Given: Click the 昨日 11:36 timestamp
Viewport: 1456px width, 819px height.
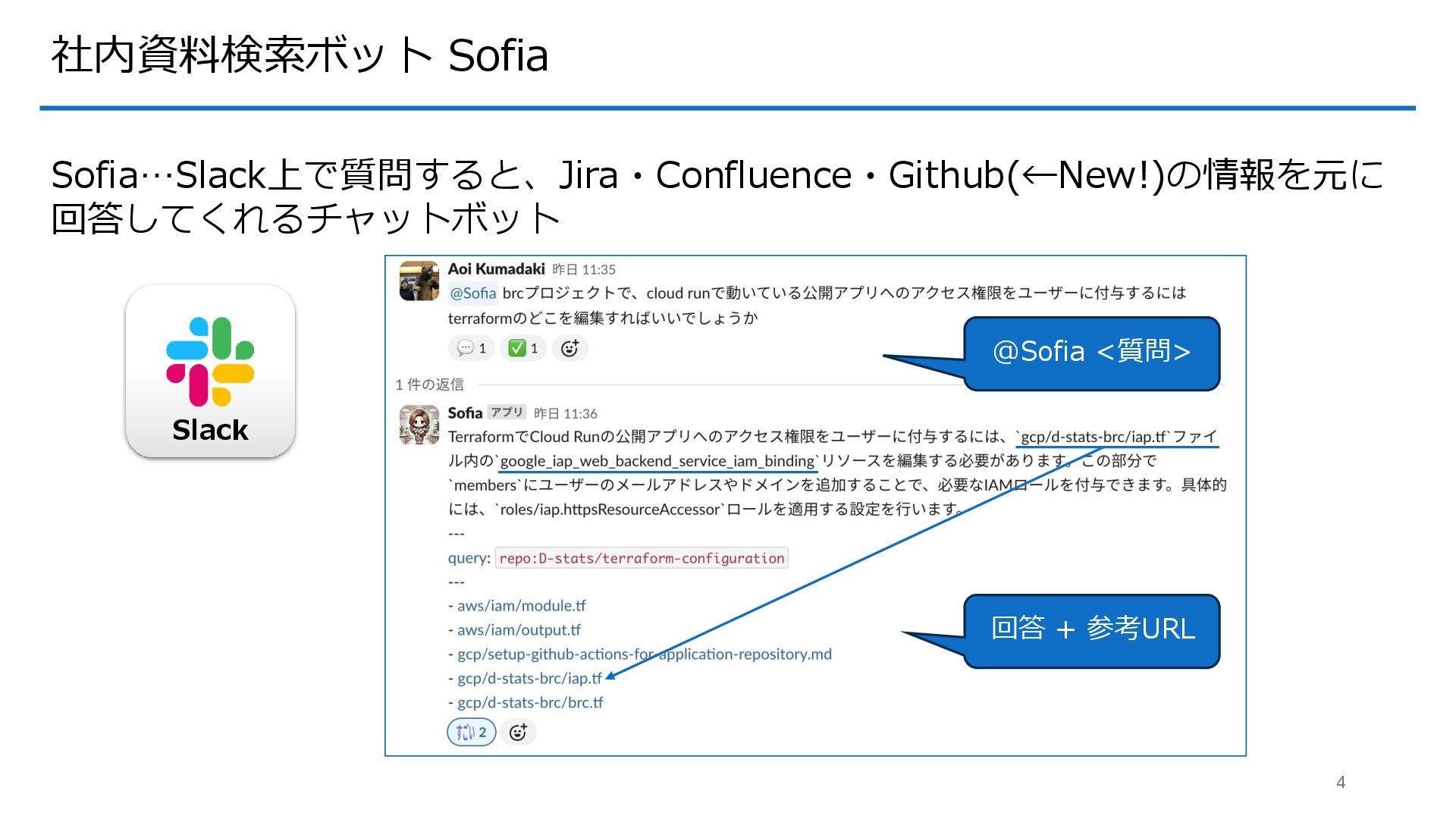Looking at the screenshot, I should 565,413.
